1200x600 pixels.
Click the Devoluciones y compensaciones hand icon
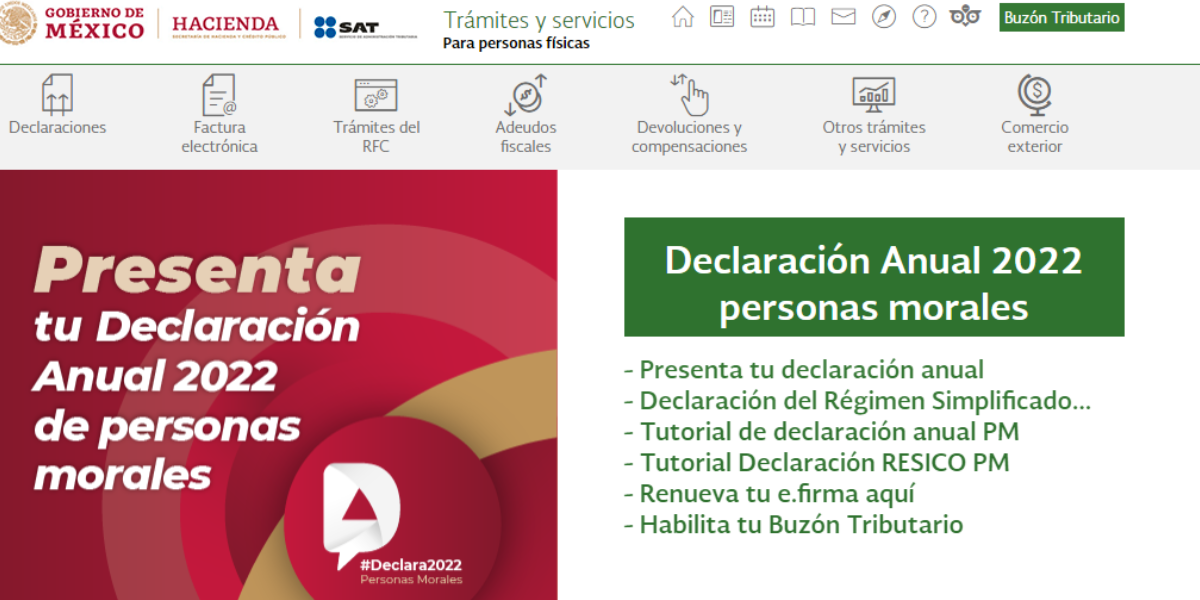[x=689, y=94]
